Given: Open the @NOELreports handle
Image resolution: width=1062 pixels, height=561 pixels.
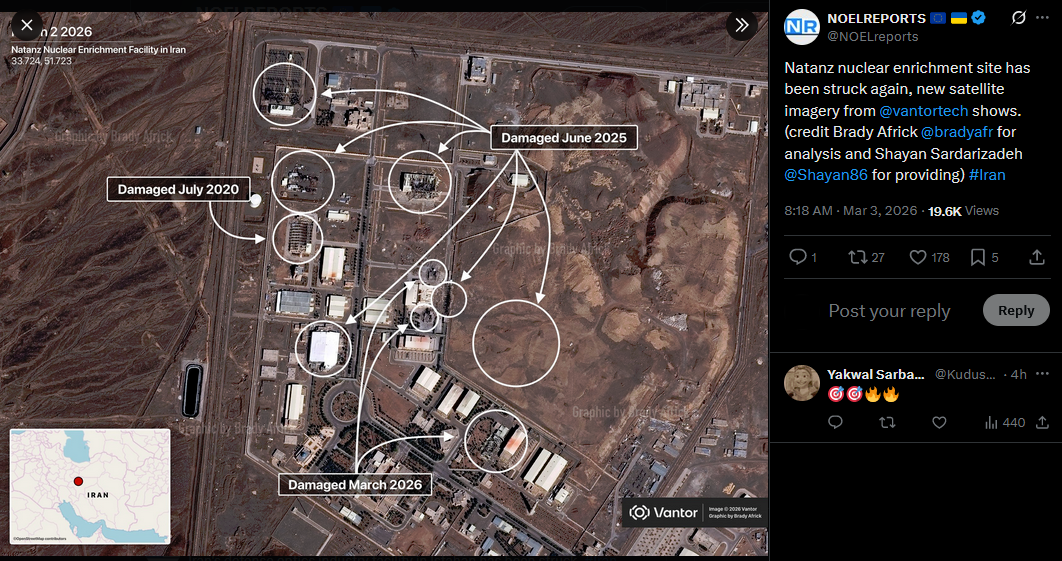Looking at the screenshot, I should click(872, 37).
